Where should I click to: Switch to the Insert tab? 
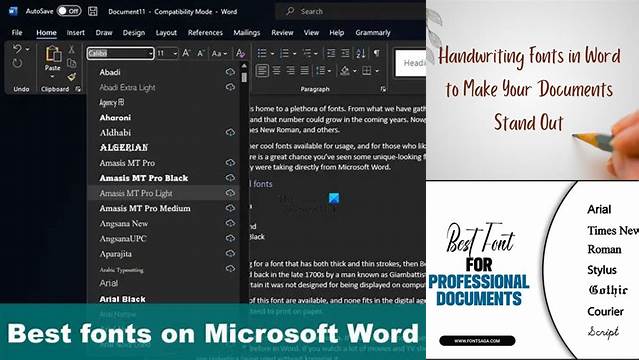point(76,33)
